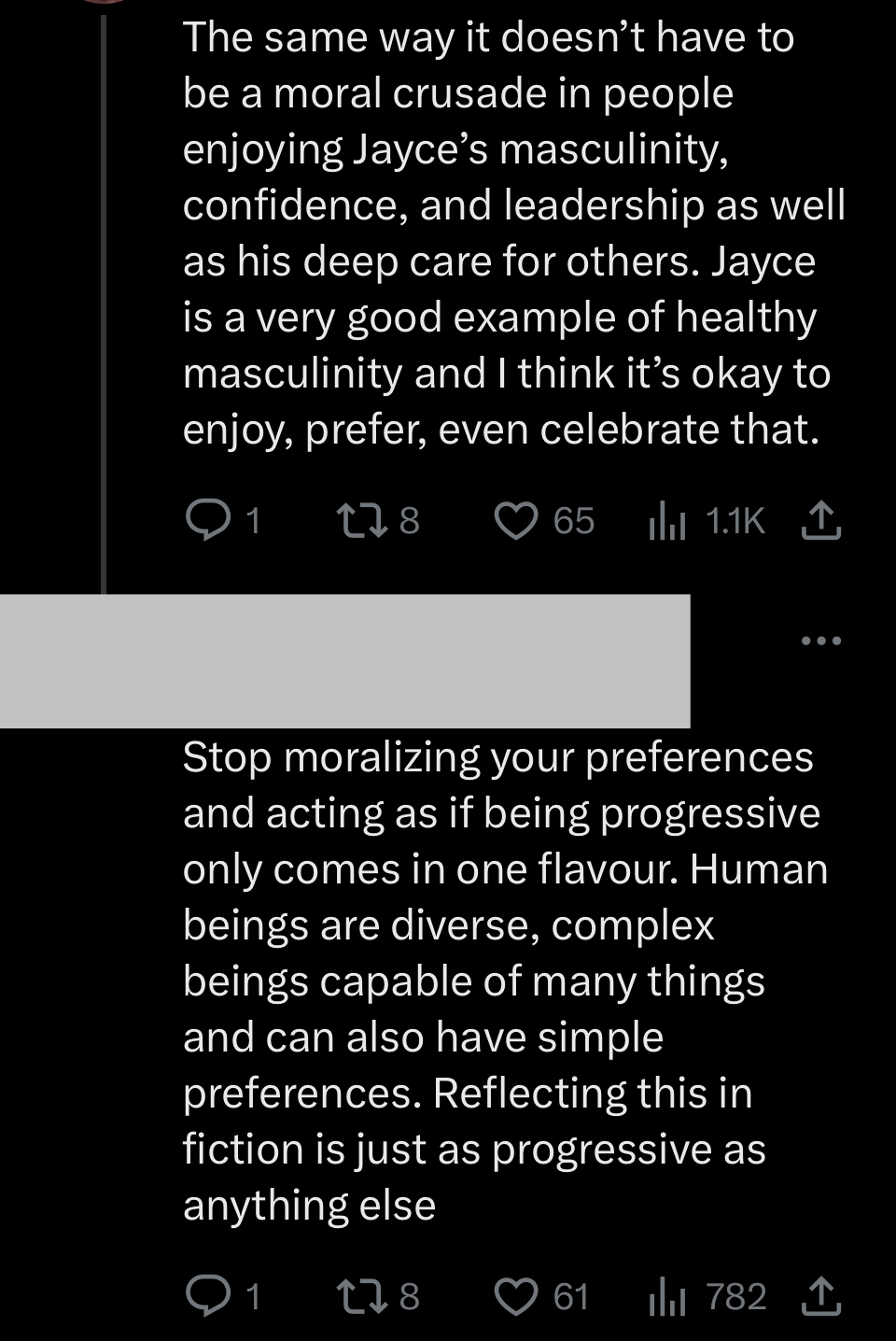Open the redacted author header of second tweet
The height and width of the screenshot is (1341, 896).
[x=345, y=661]
